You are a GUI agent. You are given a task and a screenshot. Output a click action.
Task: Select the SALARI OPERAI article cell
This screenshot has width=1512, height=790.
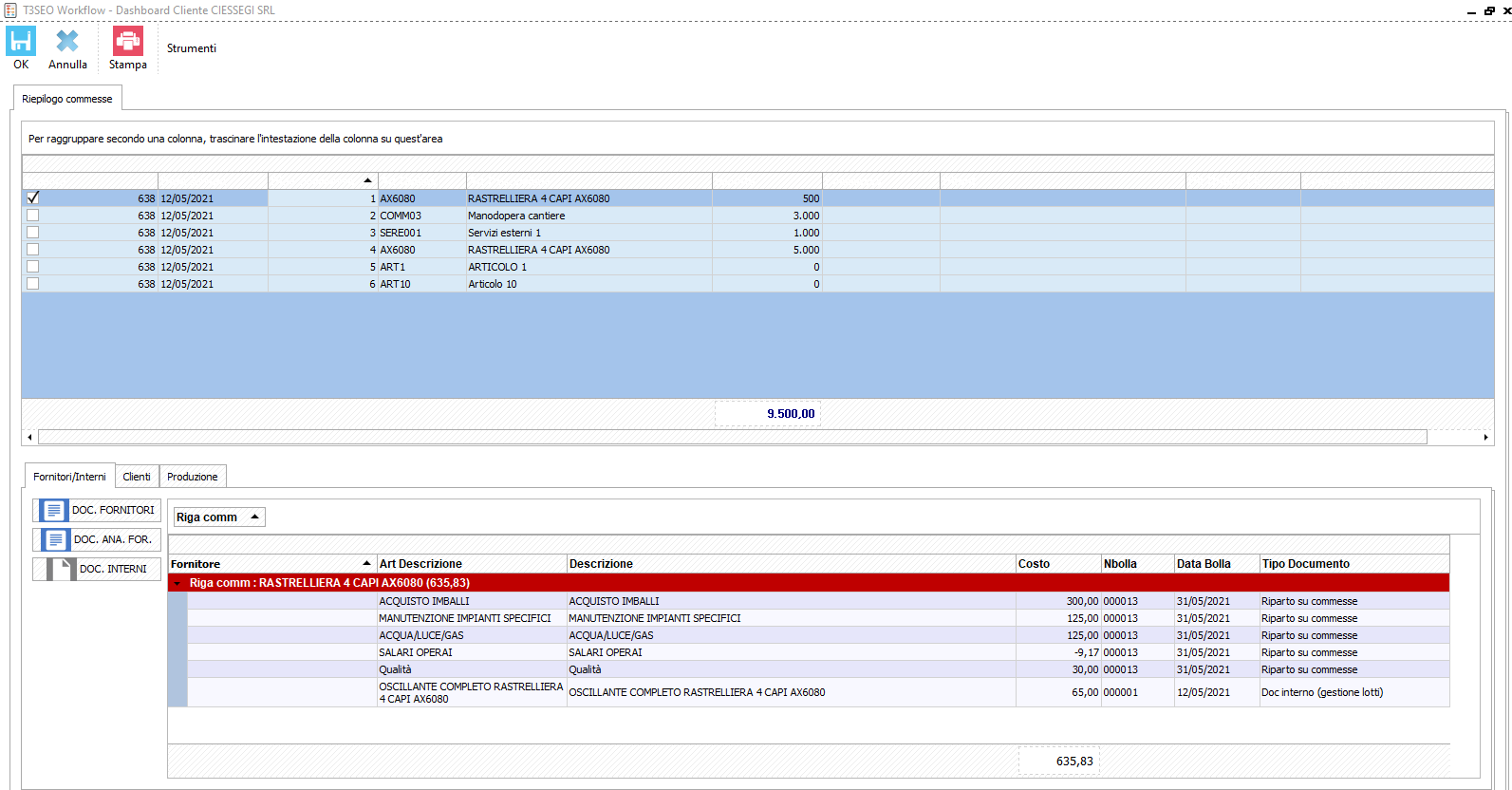tap(472, 652)
